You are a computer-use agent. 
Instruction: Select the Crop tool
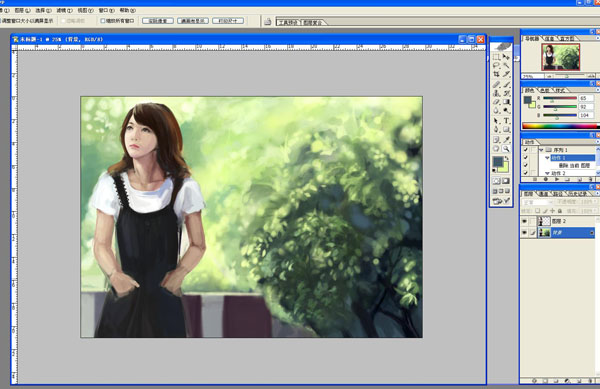(496, 74)
